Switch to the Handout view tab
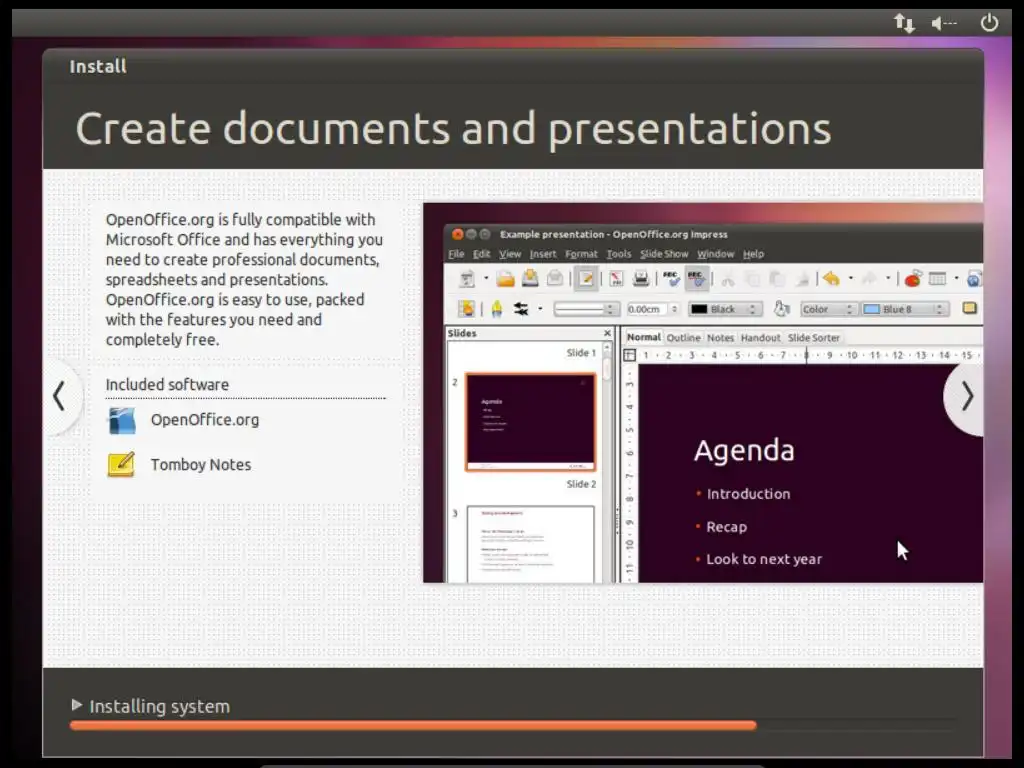The width and height of the screenshot is (1024, 768). tap(760, 338)
